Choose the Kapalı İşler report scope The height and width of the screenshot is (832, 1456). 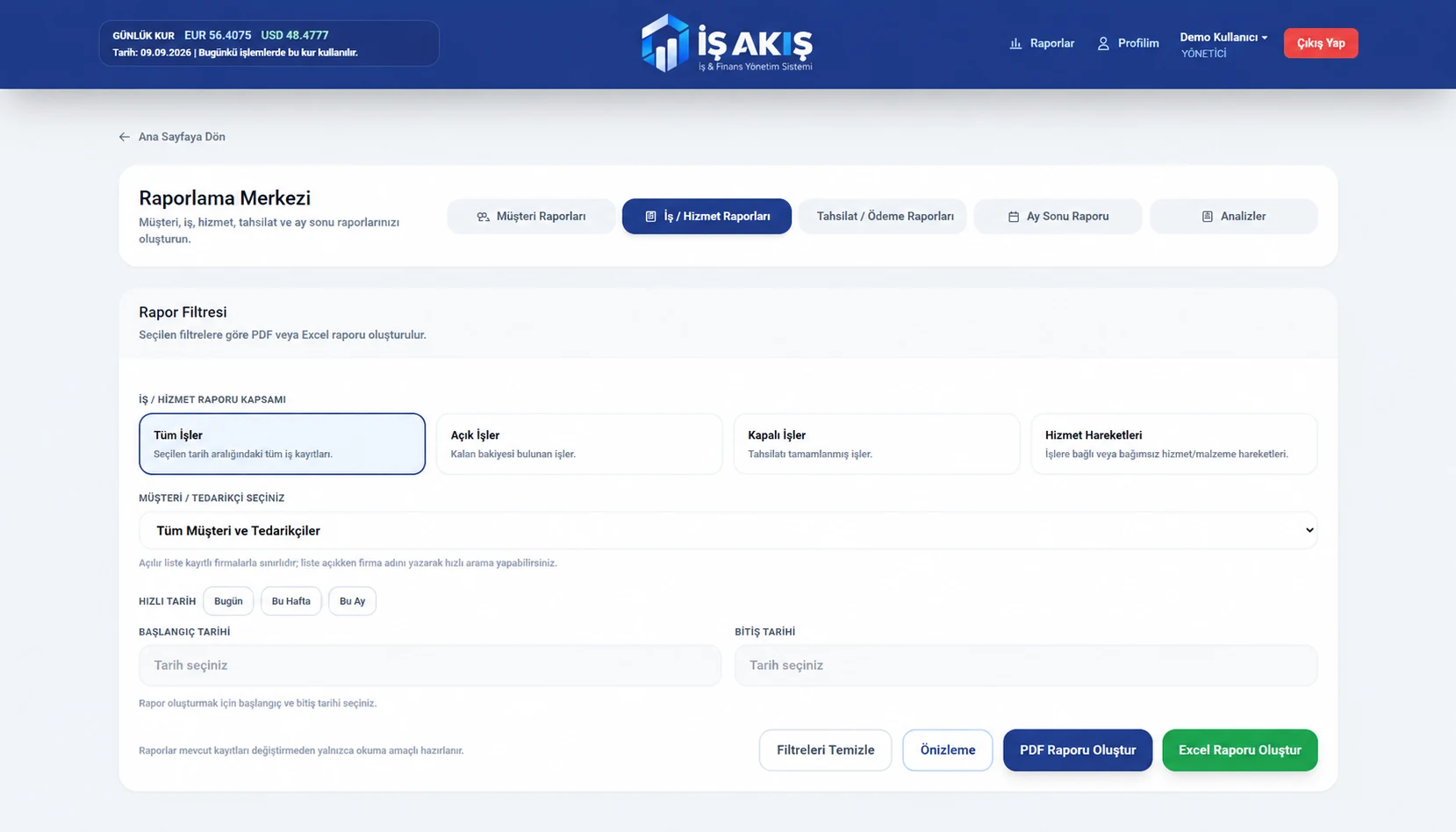(x=877, y=444)
